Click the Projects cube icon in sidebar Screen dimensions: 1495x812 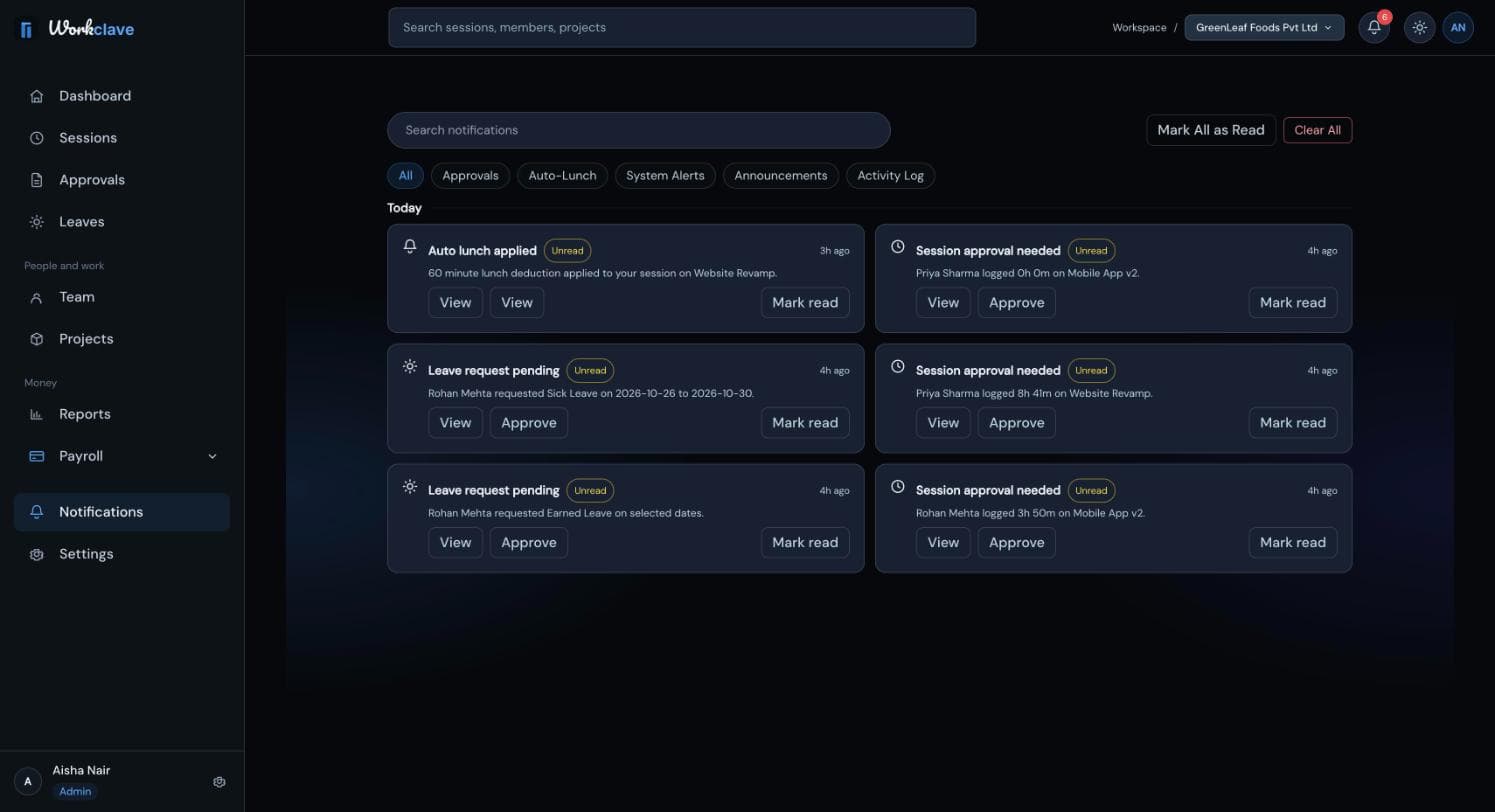(x=37, y=339)
